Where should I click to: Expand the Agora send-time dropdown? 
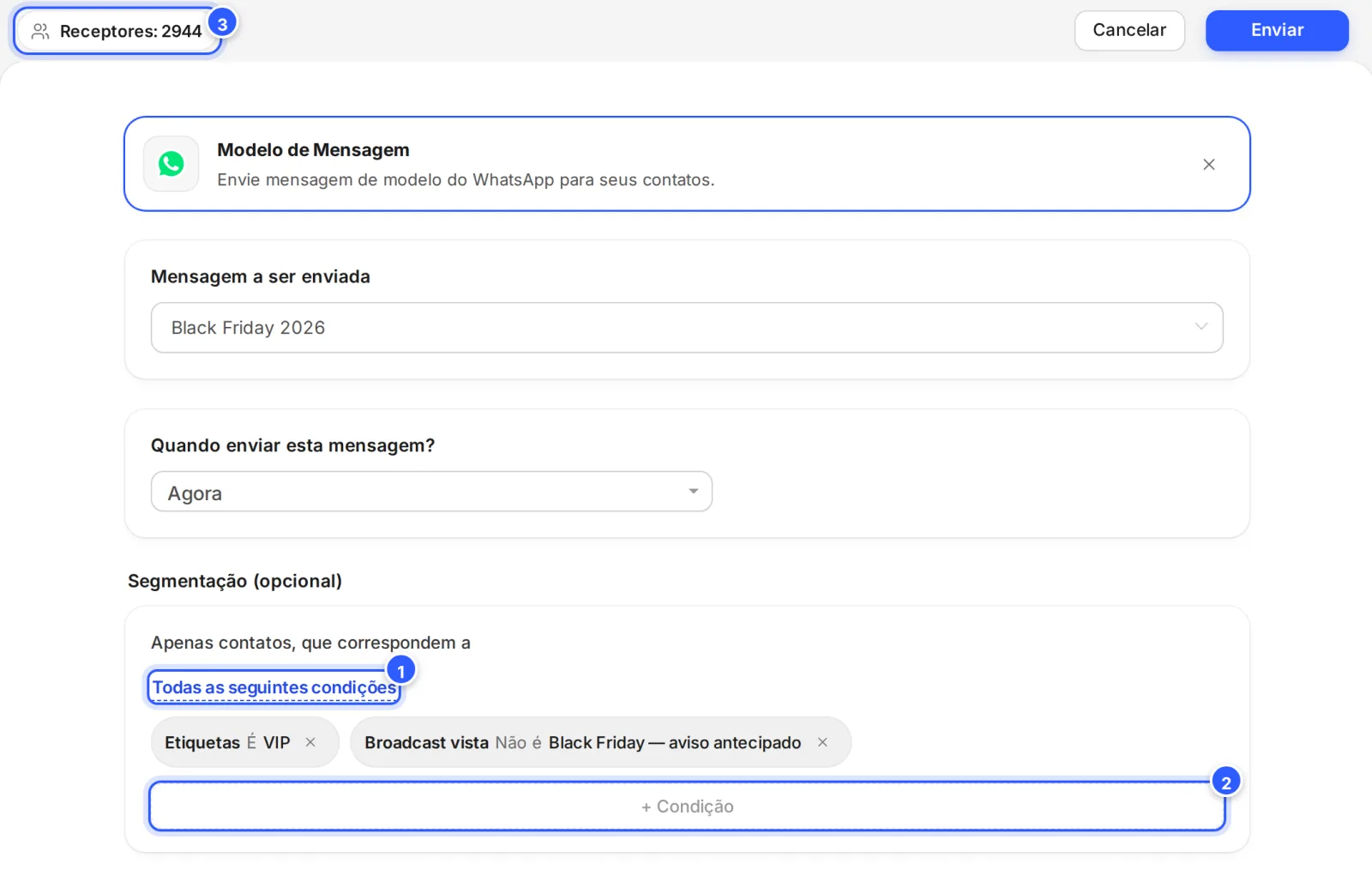[431, 492]
